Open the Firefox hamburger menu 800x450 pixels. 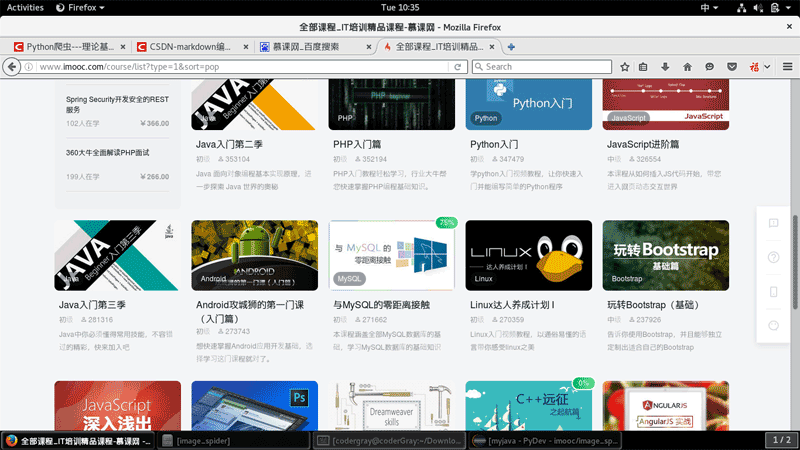pos(788,67)
